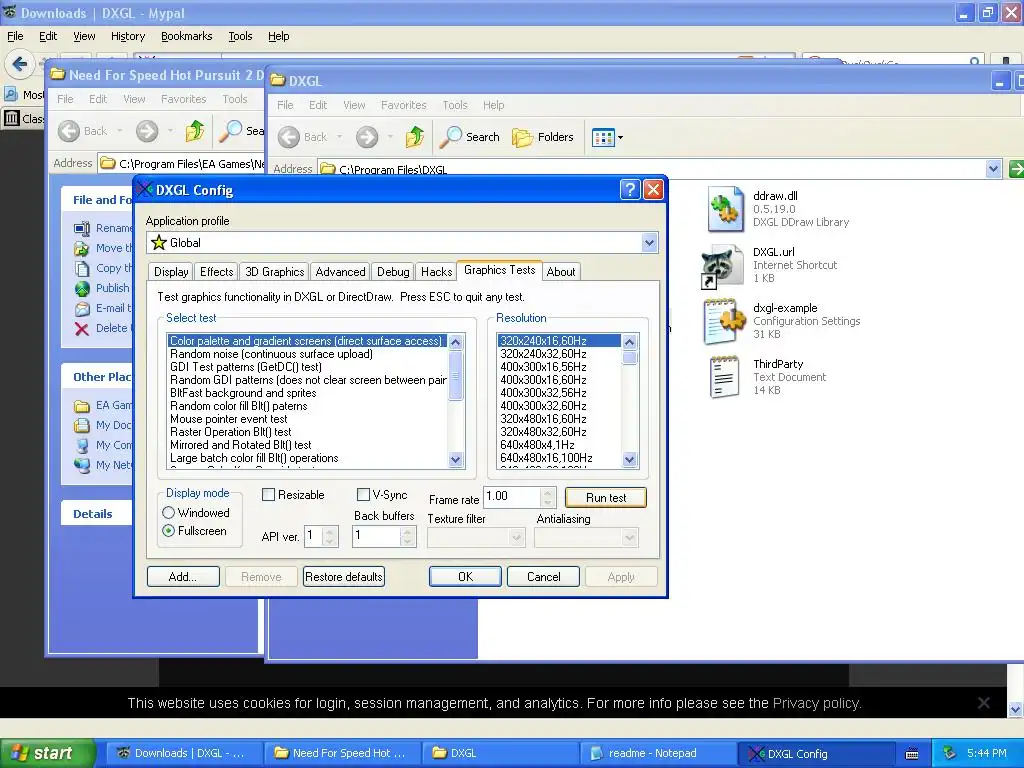Viewport: 1024px width, 768px height.
Task: Click the green Go arrow beside DXGL address bar
Action: coord(1016,169)
